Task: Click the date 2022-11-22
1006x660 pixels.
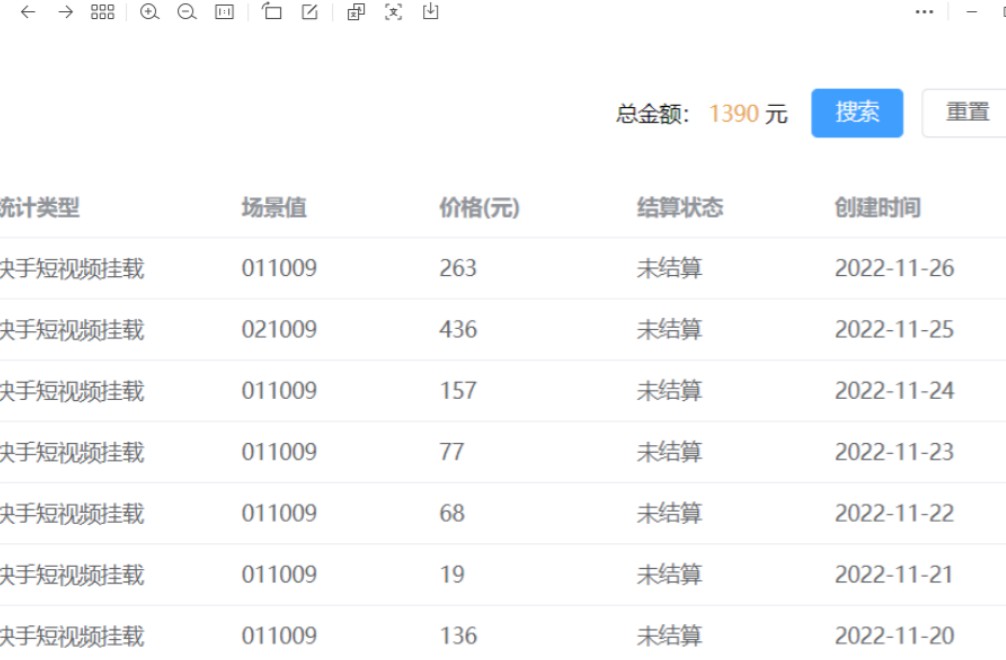Action: click(x=894, y=513)
